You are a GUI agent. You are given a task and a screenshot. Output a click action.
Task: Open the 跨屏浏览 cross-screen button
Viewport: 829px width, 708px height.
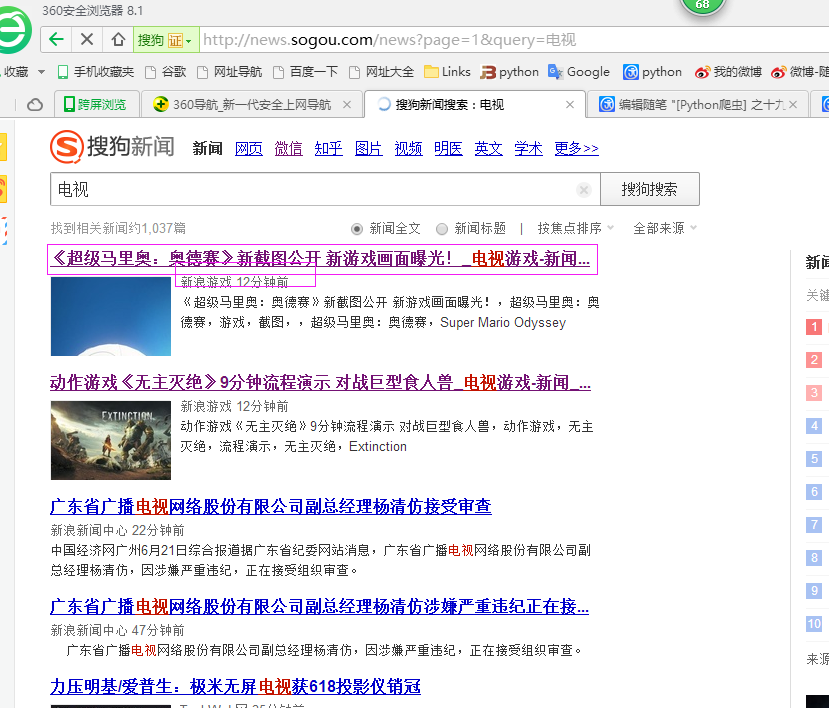96,105
